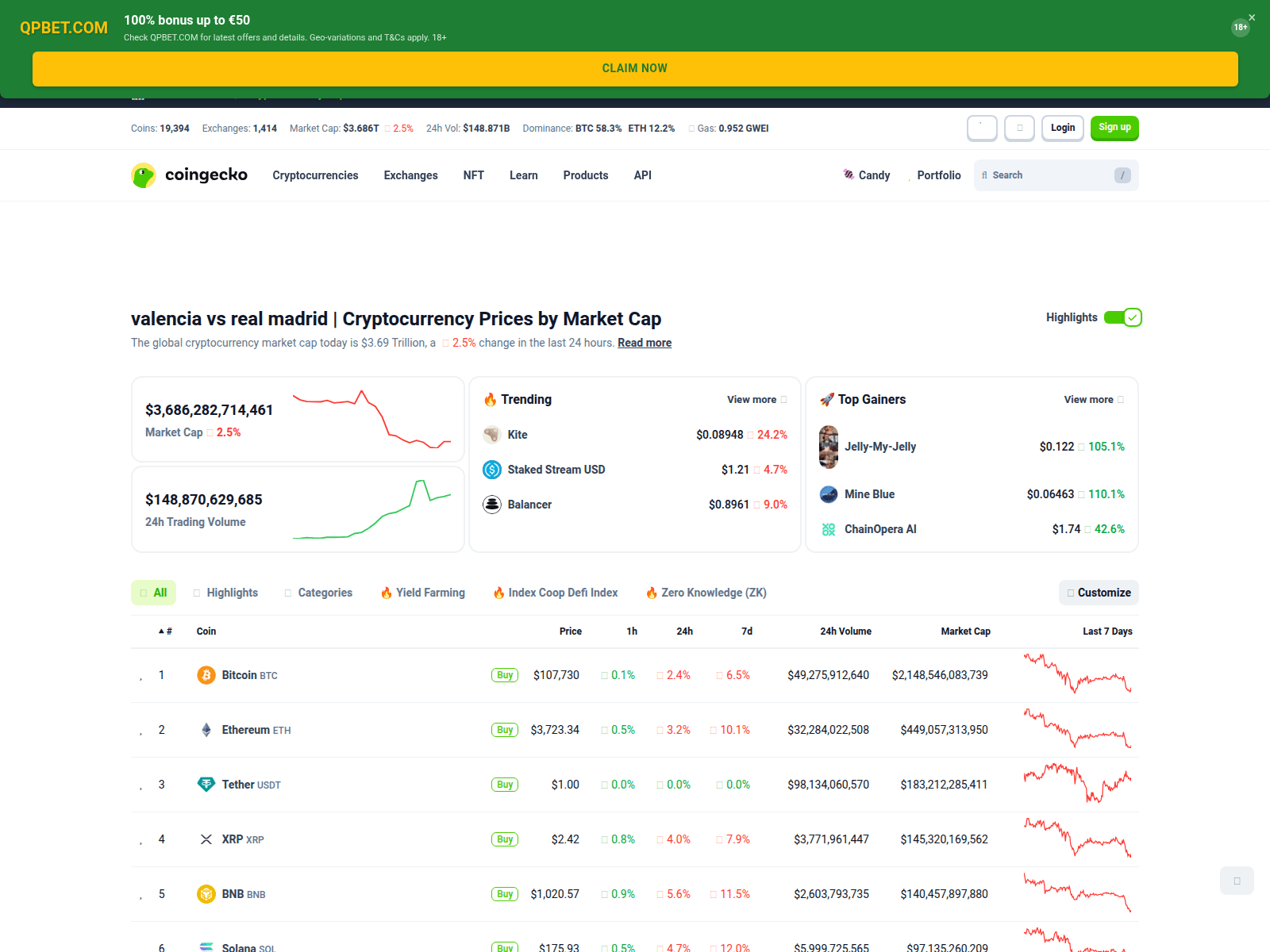Sort table by Market Cap header

pos(965,631)
